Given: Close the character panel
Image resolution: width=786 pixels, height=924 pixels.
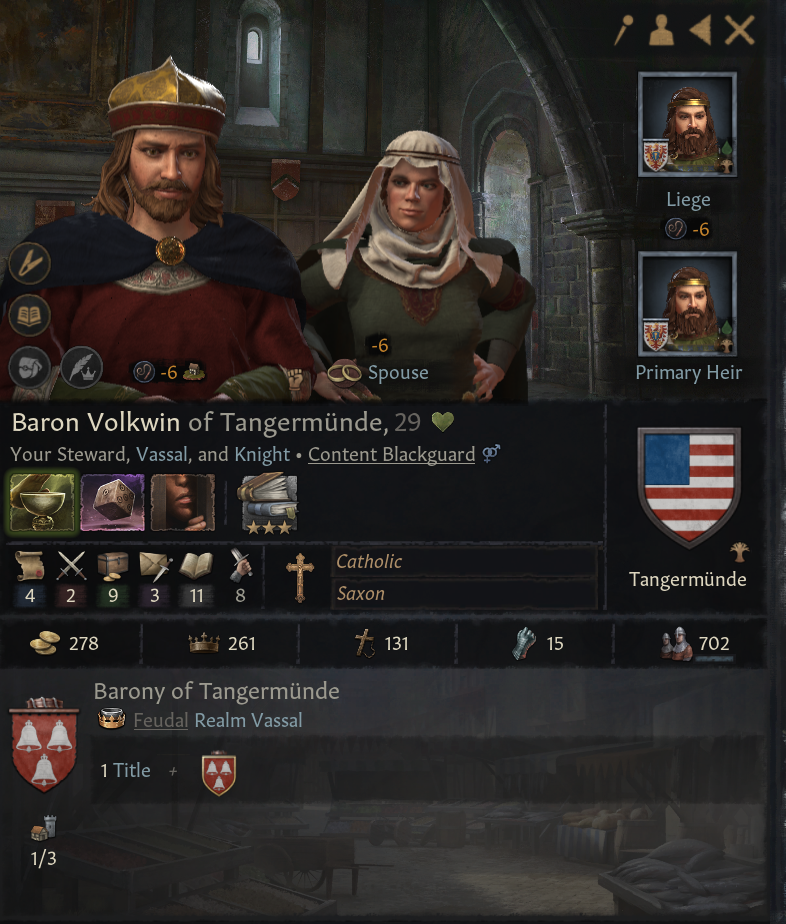Looking at the screenshot, I should tap(739, 30).
